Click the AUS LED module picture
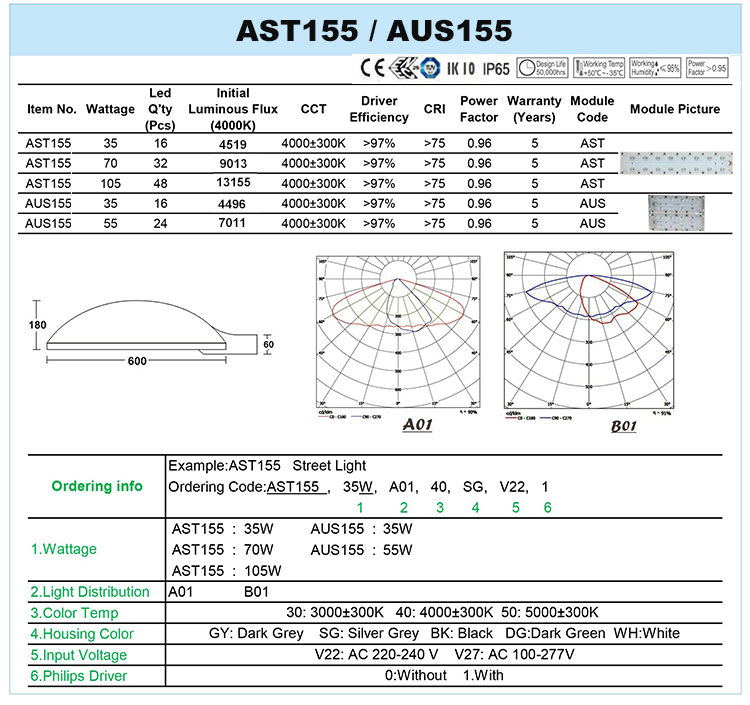 tap(676, 213)
